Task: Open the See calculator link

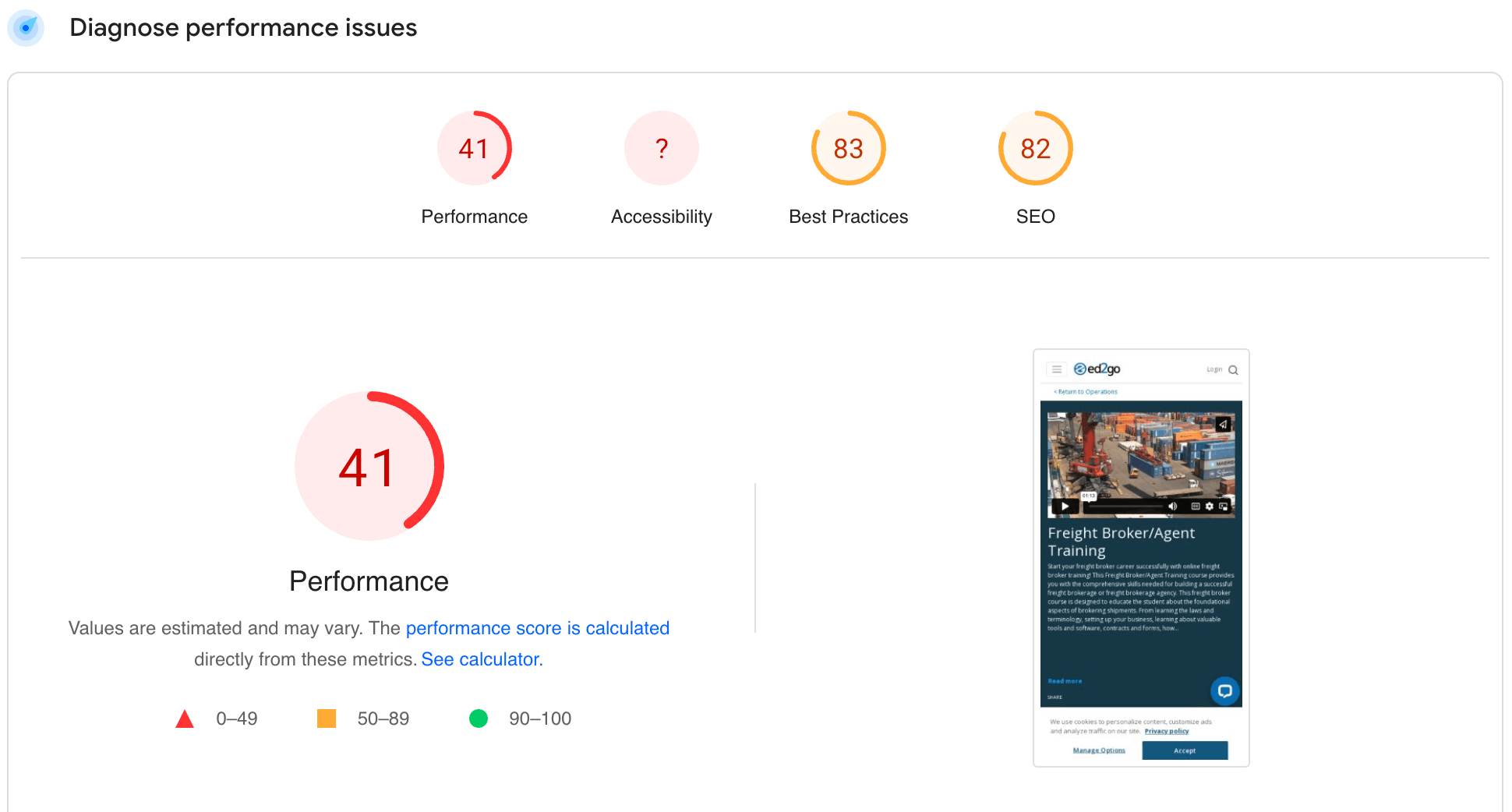Action: [480, 658]
